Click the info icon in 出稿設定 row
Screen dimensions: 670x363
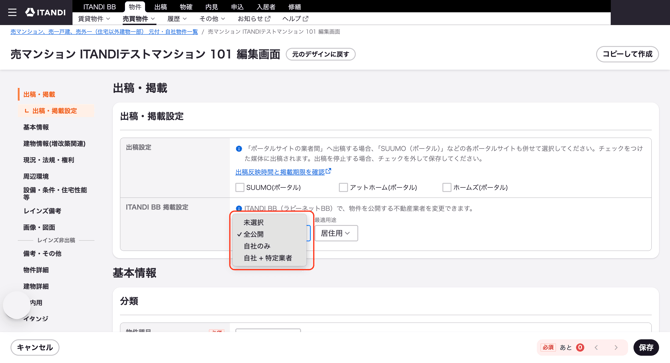(x=239, y=149)
